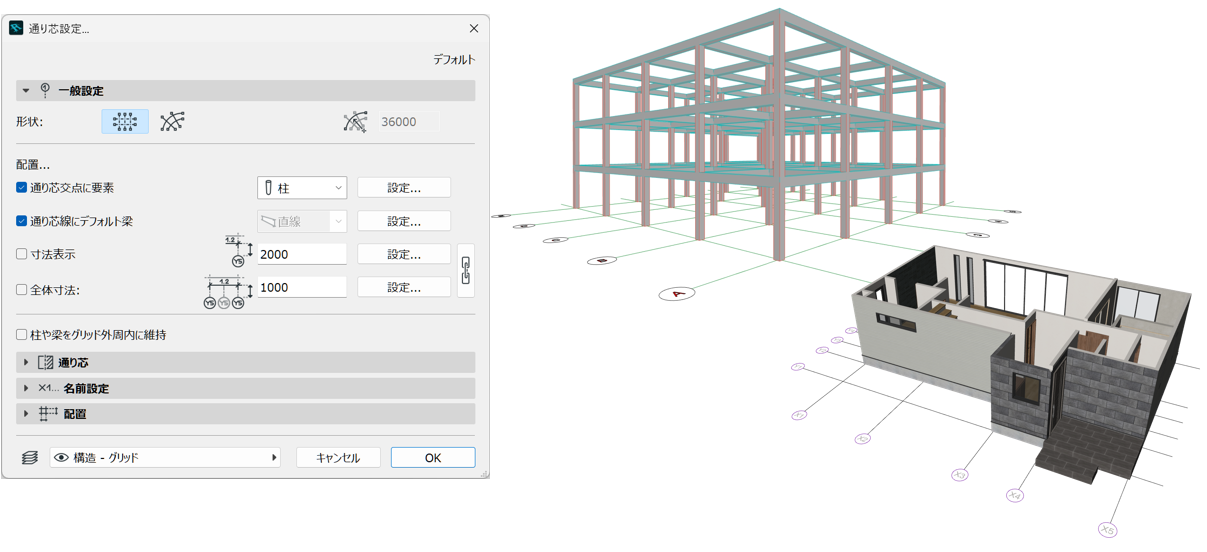Open 設定 for 通り芯線にデフォルト梁

tap(404, 221)
